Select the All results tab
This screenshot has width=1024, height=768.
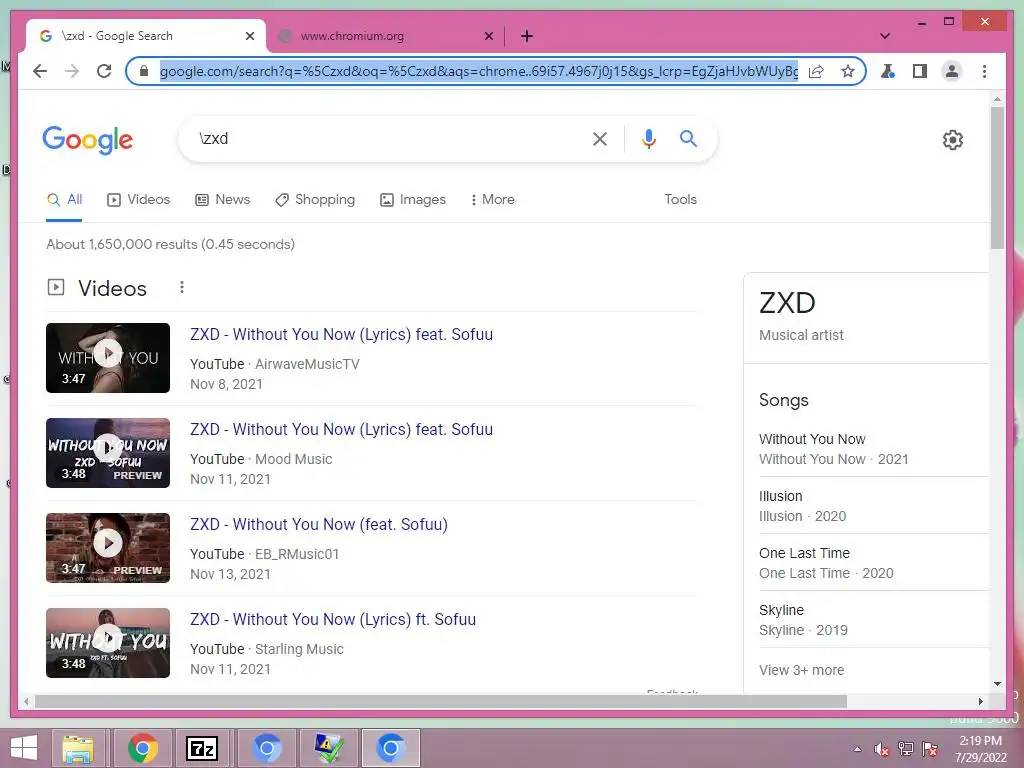click(x=64, y=200)
